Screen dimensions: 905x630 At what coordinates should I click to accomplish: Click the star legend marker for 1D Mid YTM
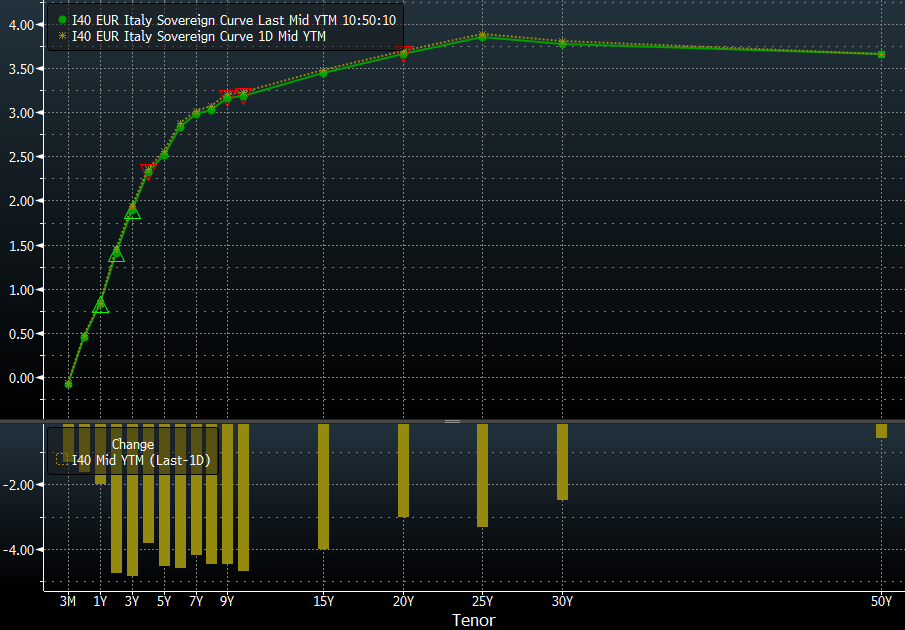tap(62, 36)
